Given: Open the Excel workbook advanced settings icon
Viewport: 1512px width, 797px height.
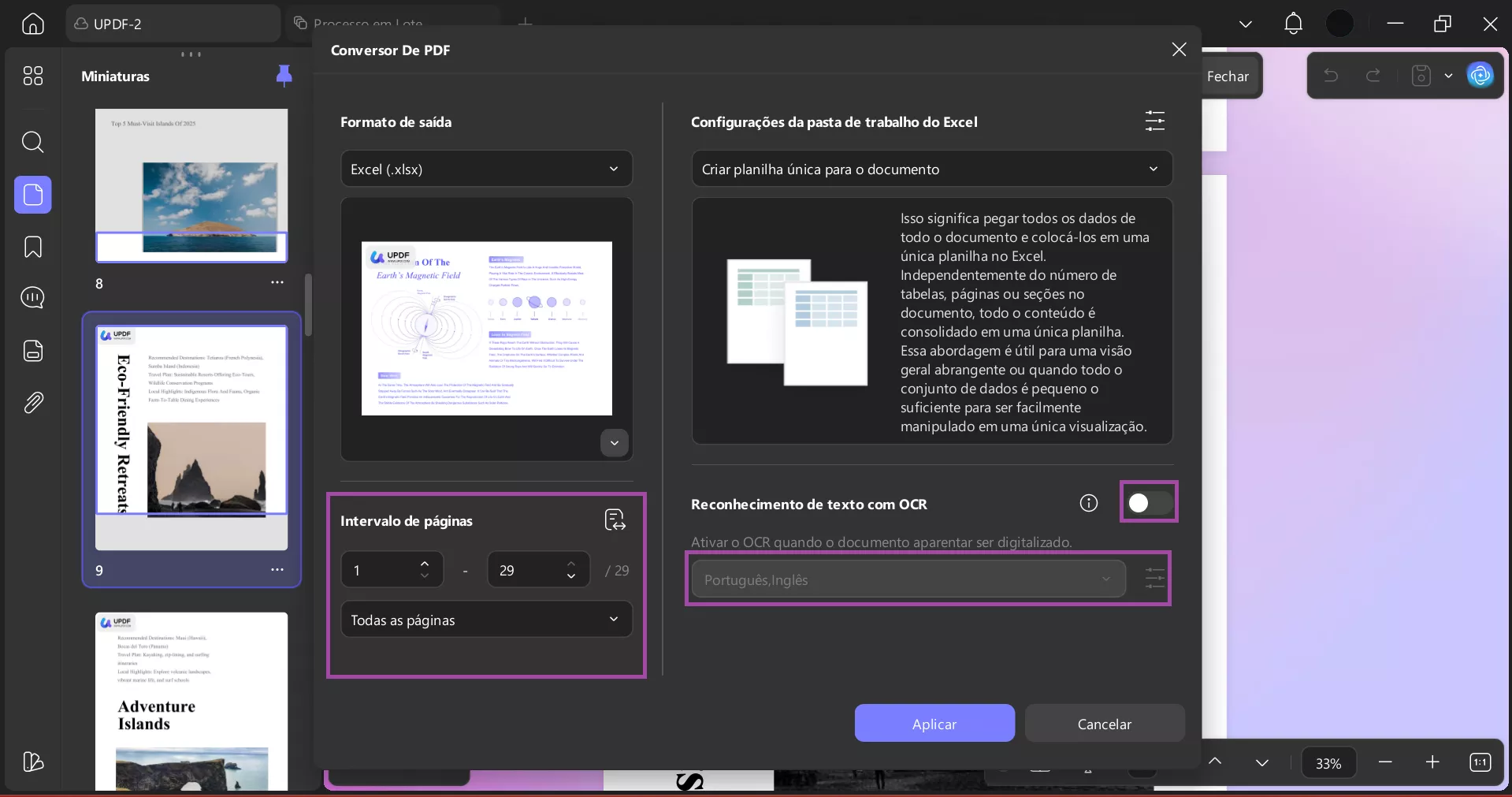Looking at the screenshot, I should [1154, 121].
